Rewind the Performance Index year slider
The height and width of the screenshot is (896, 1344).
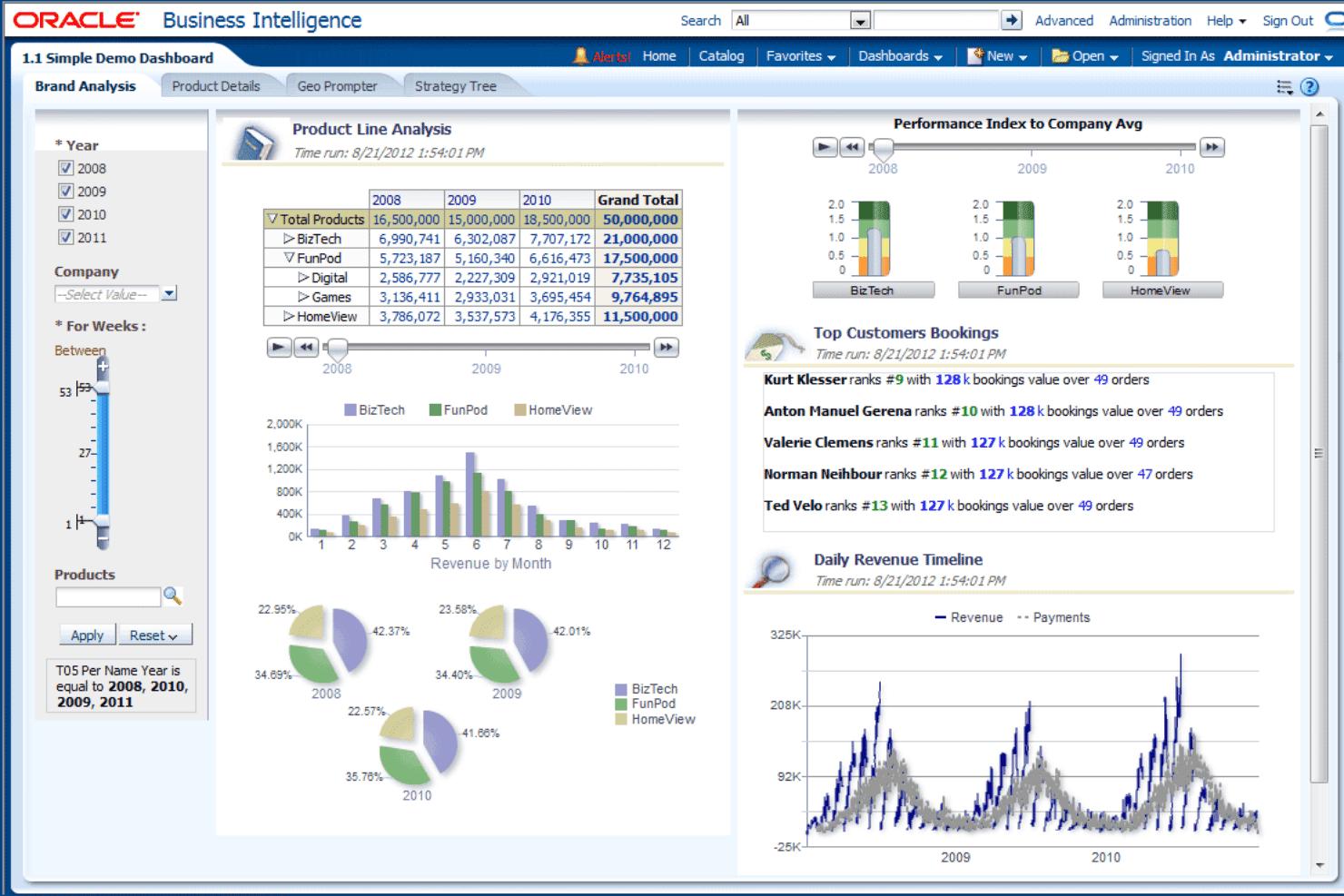tap(852, 147)
